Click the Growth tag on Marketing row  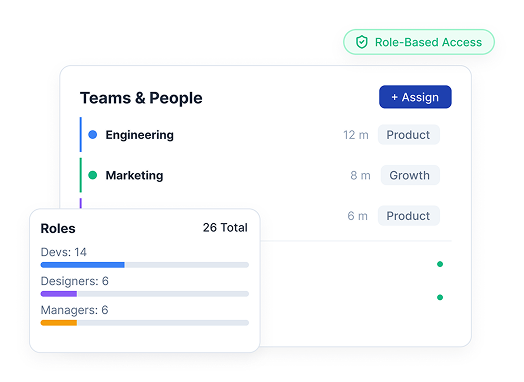410,175
